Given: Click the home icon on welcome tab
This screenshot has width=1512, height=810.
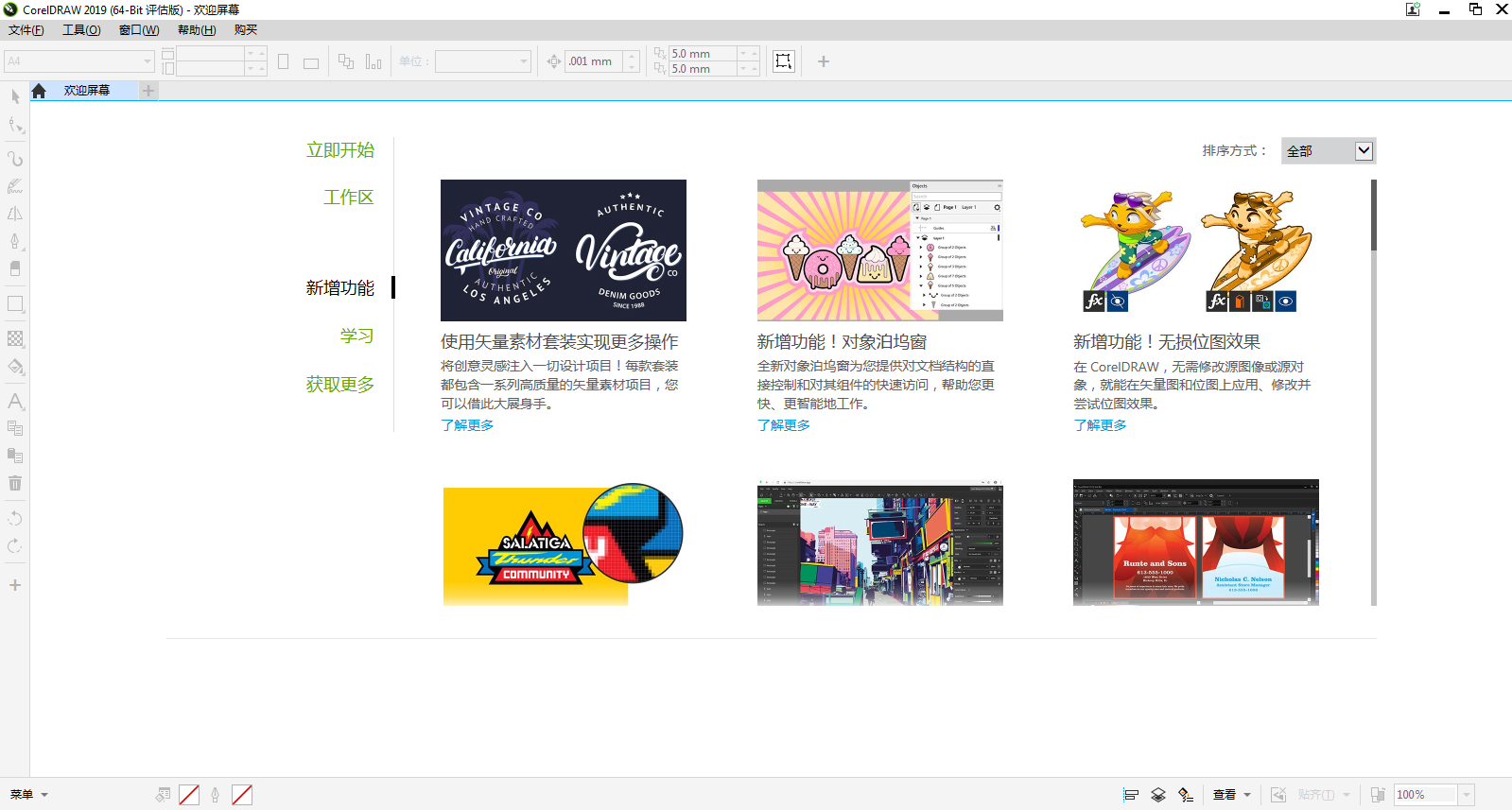Looking at the screenshot, I should coord(39,91).
